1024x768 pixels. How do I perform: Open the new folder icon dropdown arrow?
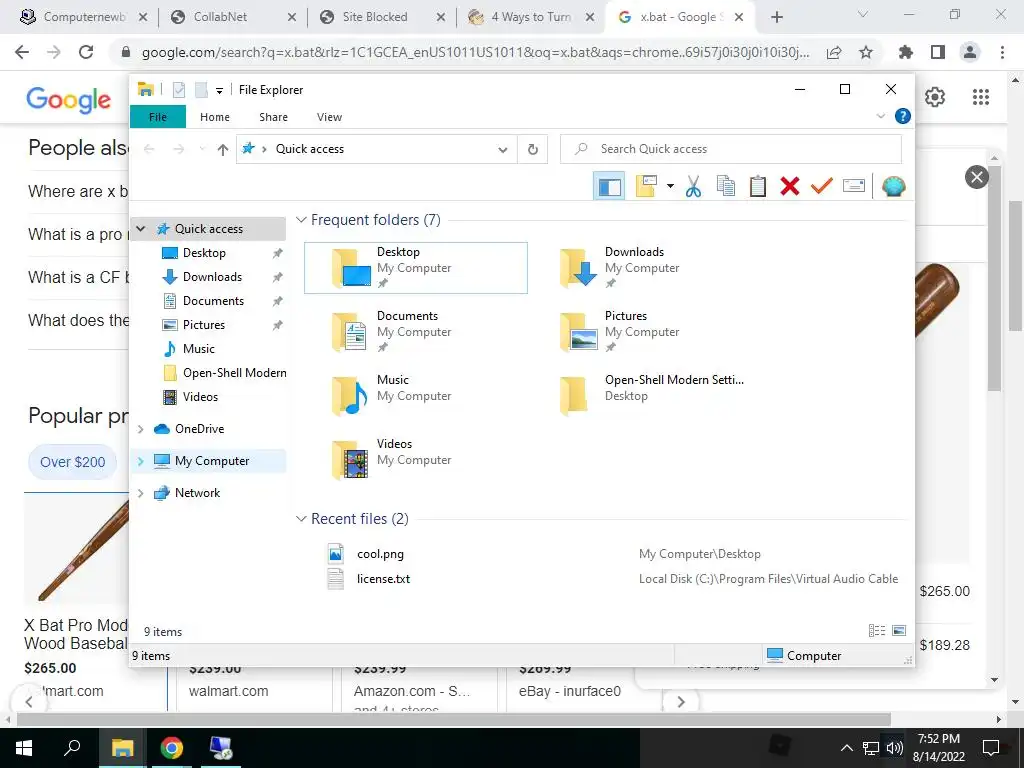670,187
